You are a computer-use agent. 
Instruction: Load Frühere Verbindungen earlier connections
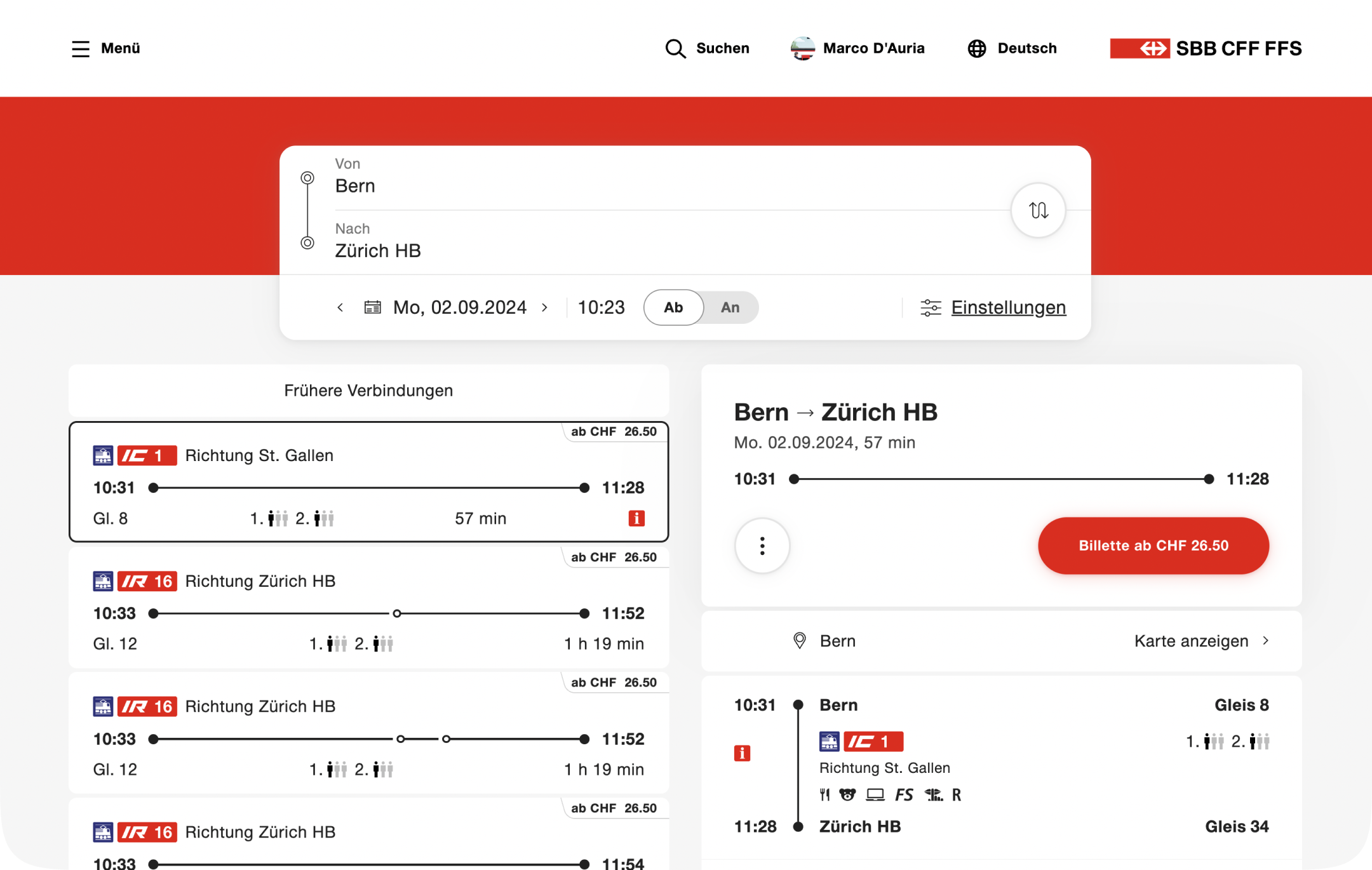click(x=368, y=391)
